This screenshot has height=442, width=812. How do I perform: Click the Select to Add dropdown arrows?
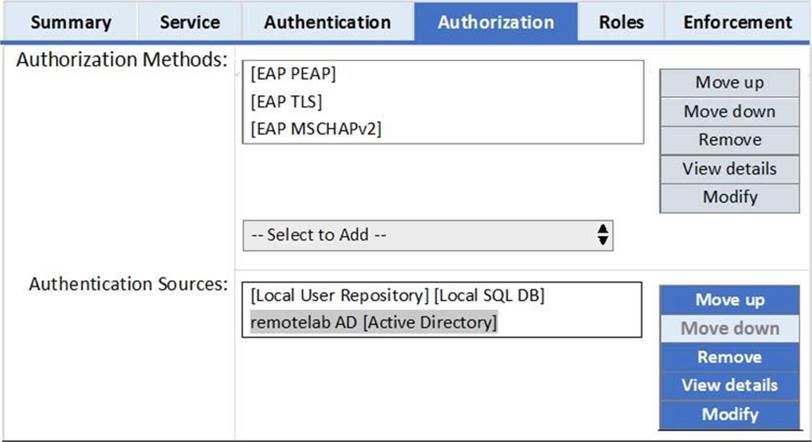coord(602,235)
